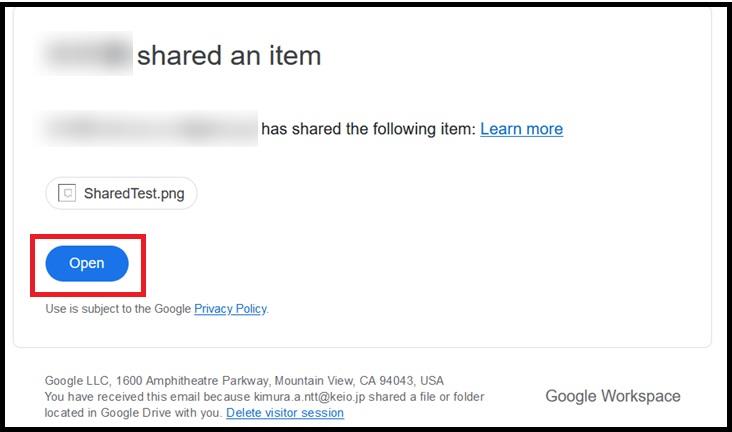Viewport: 732px width, 432px height.
Task: Select the SharedTest.png file name
Action: tap(134, 193)
